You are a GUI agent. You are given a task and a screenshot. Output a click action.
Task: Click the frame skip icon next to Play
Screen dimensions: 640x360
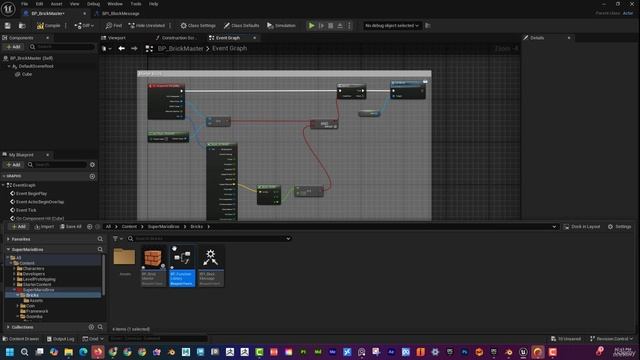(x=321, y=26)
